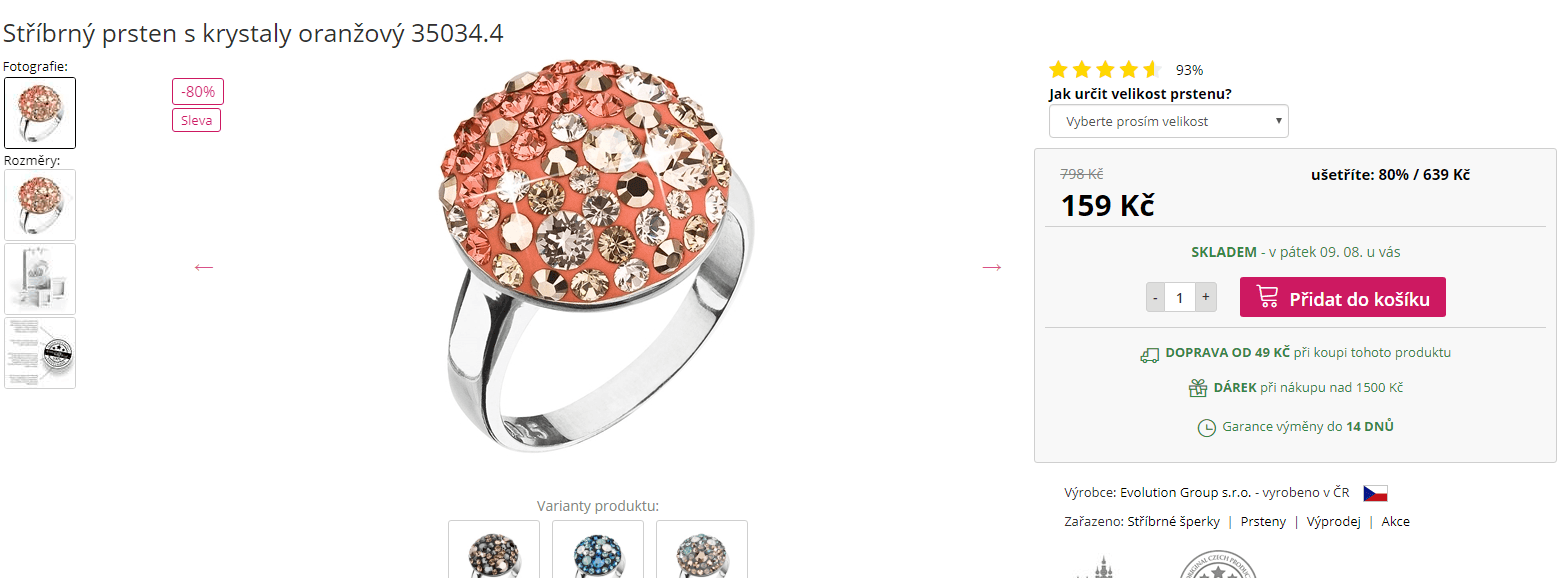
Task: Select the blue crystal ring variant
Action: click(x=599, y=550)
